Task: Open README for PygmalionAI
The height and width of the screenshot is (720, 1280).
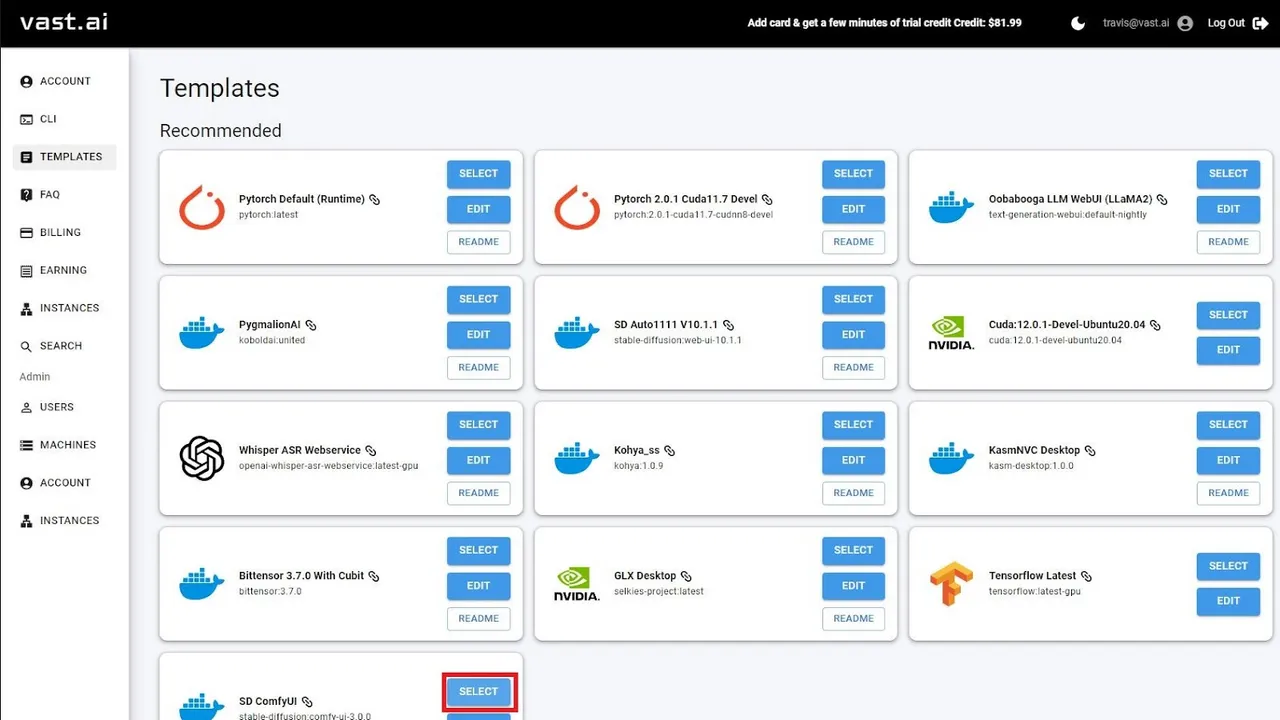Action: (479, 368)
